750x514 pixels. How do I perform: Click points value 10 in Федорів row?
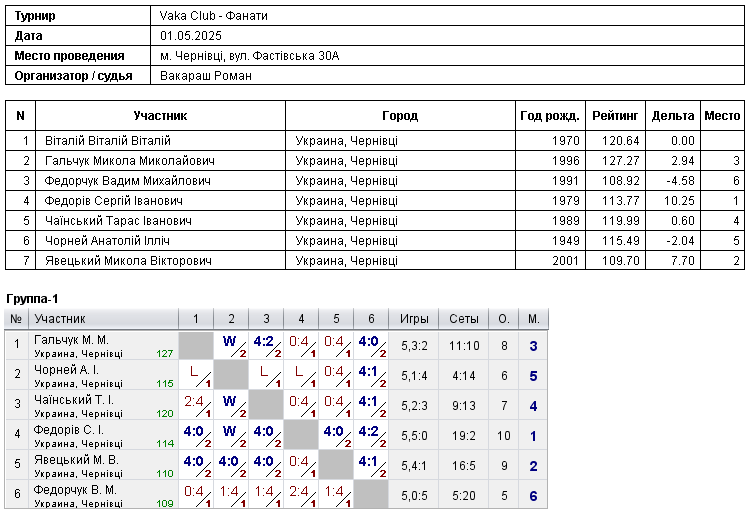[x=504, y=436]
